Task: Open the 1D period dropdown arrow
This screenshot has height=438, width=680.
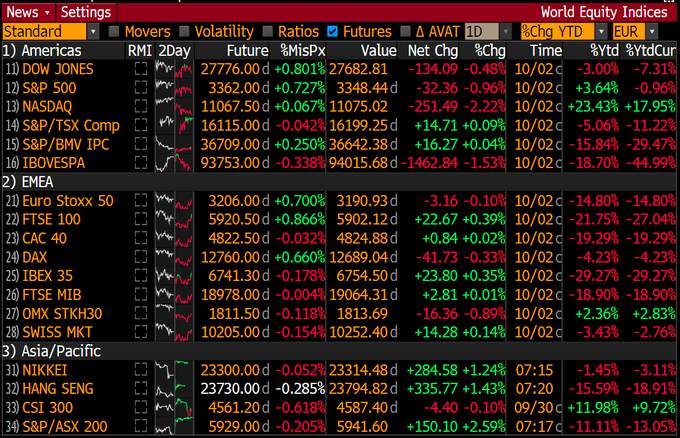Action: point(505,32)
